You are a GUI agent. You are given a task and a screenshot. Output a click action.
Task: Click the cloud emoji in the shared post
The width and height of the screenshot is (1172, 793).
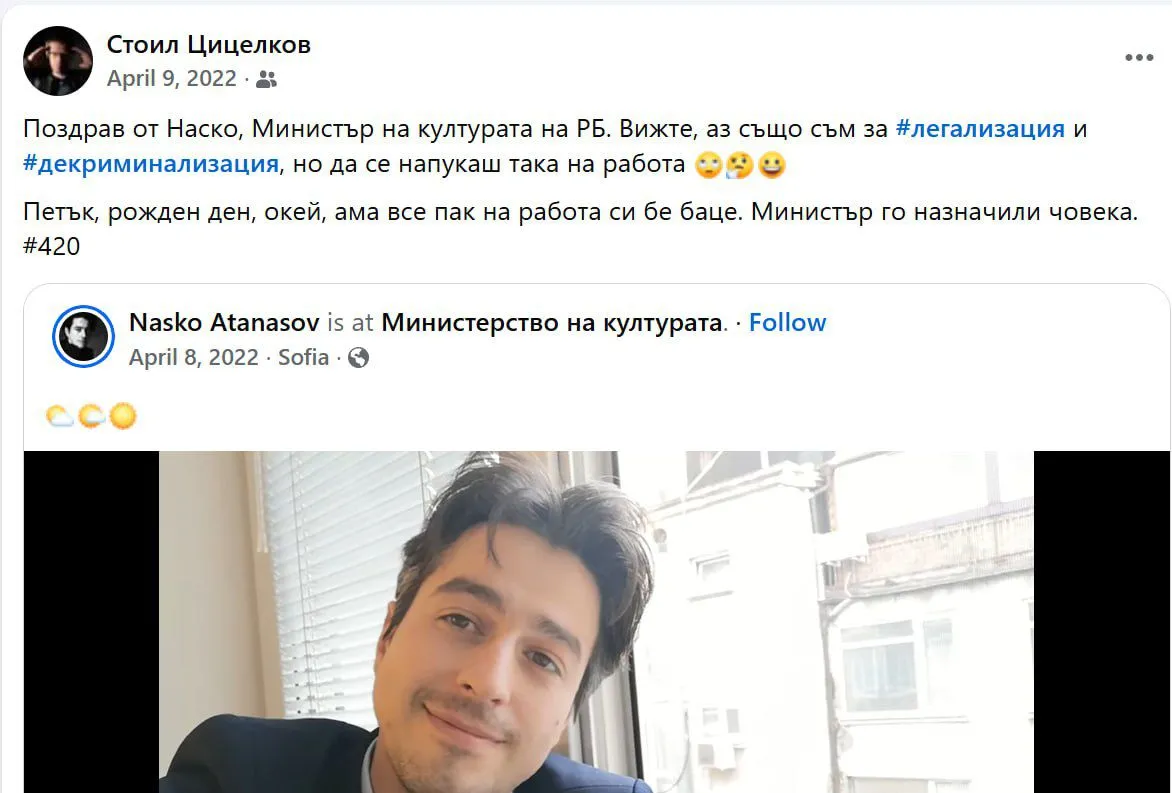[59, 416]
